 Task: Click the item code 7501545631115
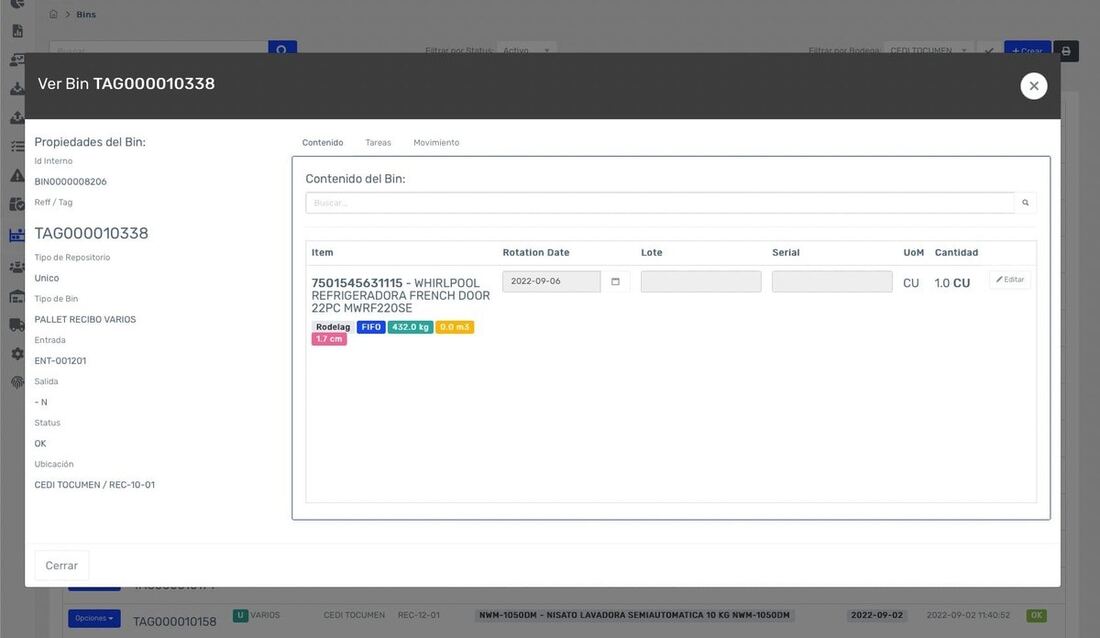[x=357, y=283]
